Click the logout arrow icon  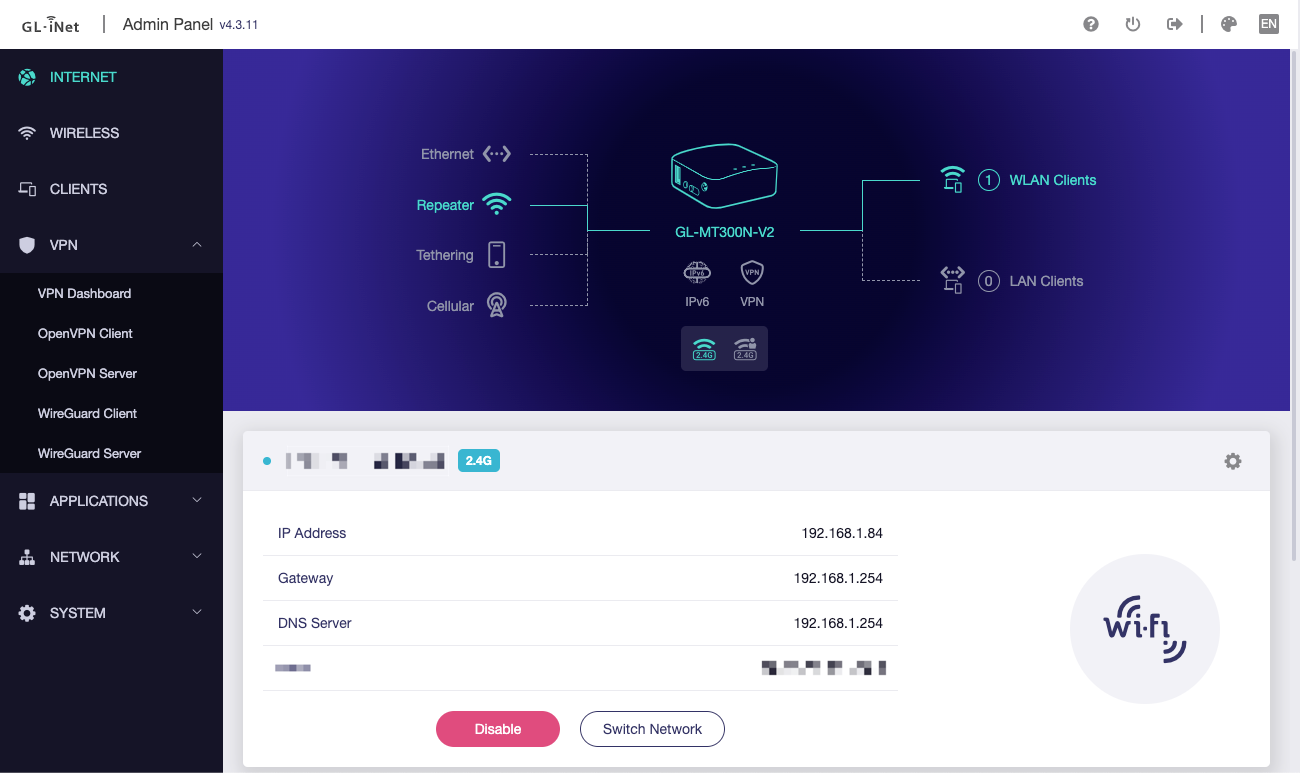point(1175,24)
